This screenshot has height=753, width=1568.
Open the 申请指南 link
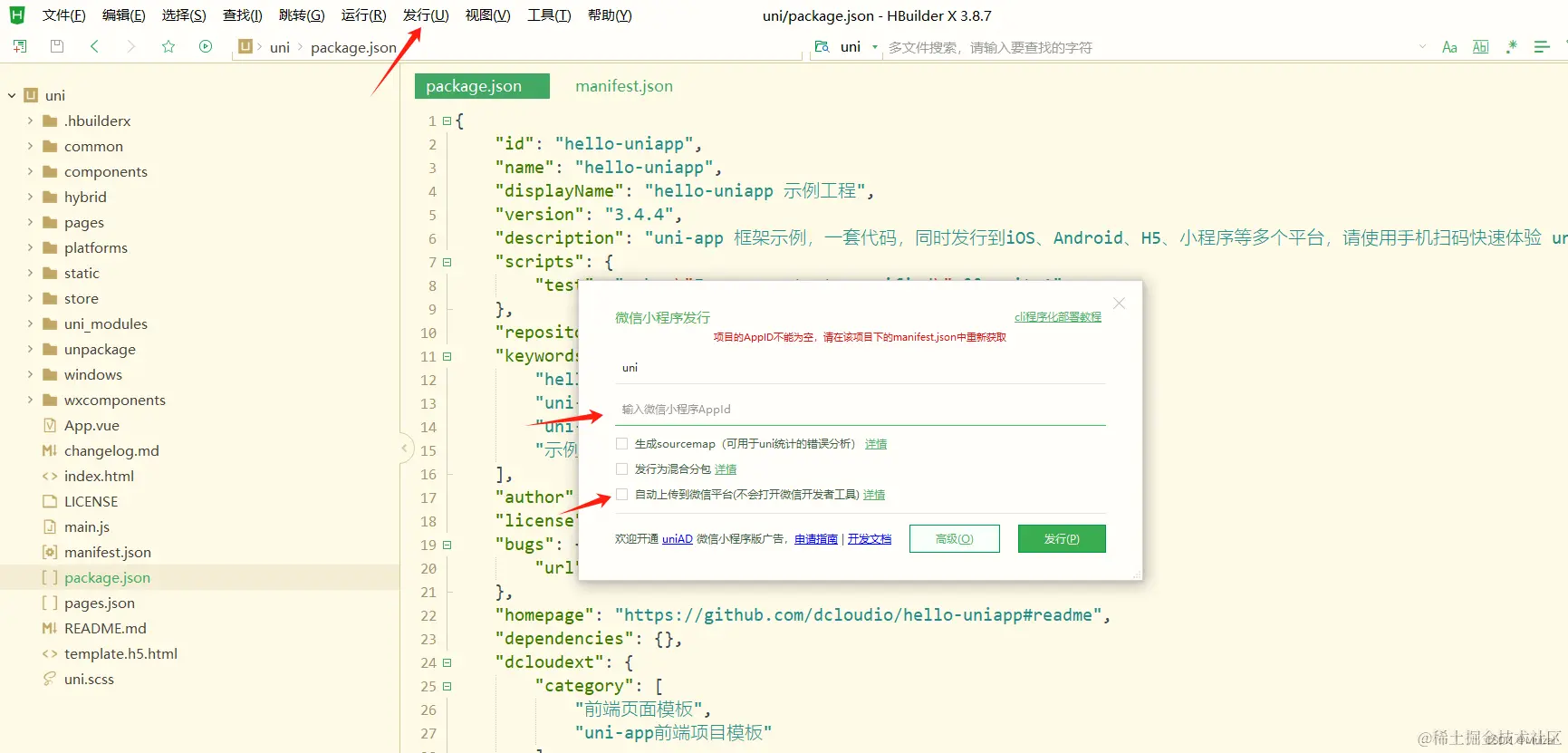pos(816,539)
